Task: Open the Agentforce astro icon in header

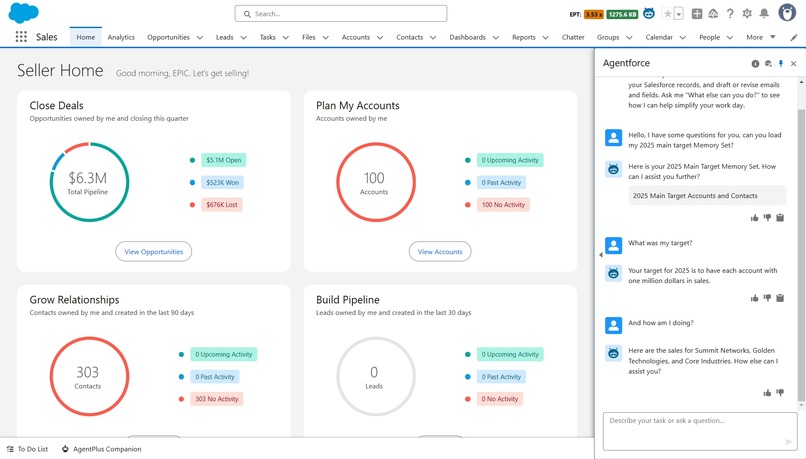Action: 649,14
